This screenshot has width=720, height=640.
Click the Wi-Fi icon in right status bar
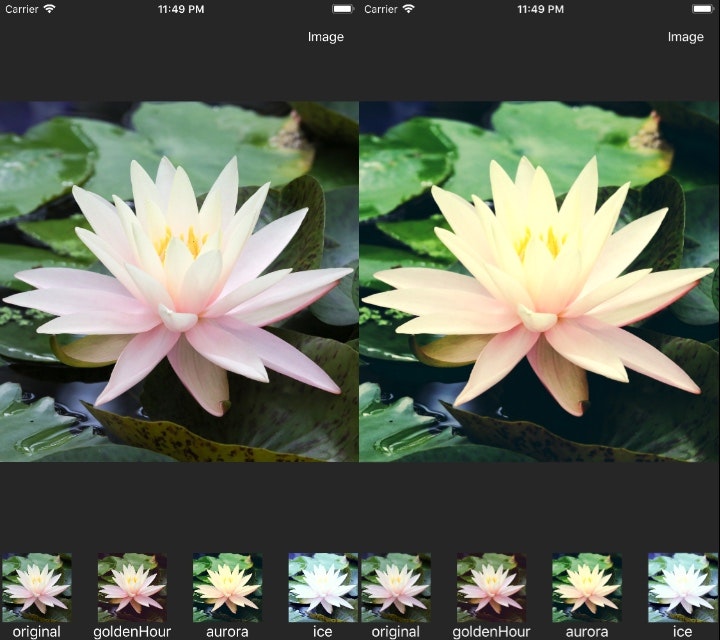pos(408,9)
